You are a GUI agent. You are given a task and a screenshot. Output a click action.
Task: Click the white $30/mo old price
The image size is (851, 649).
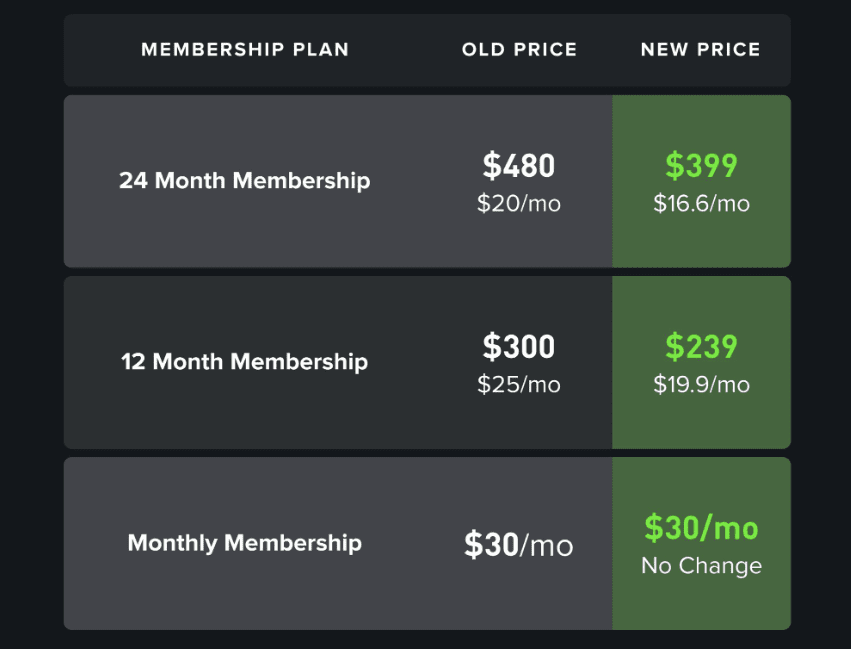(x=519, y=545)
